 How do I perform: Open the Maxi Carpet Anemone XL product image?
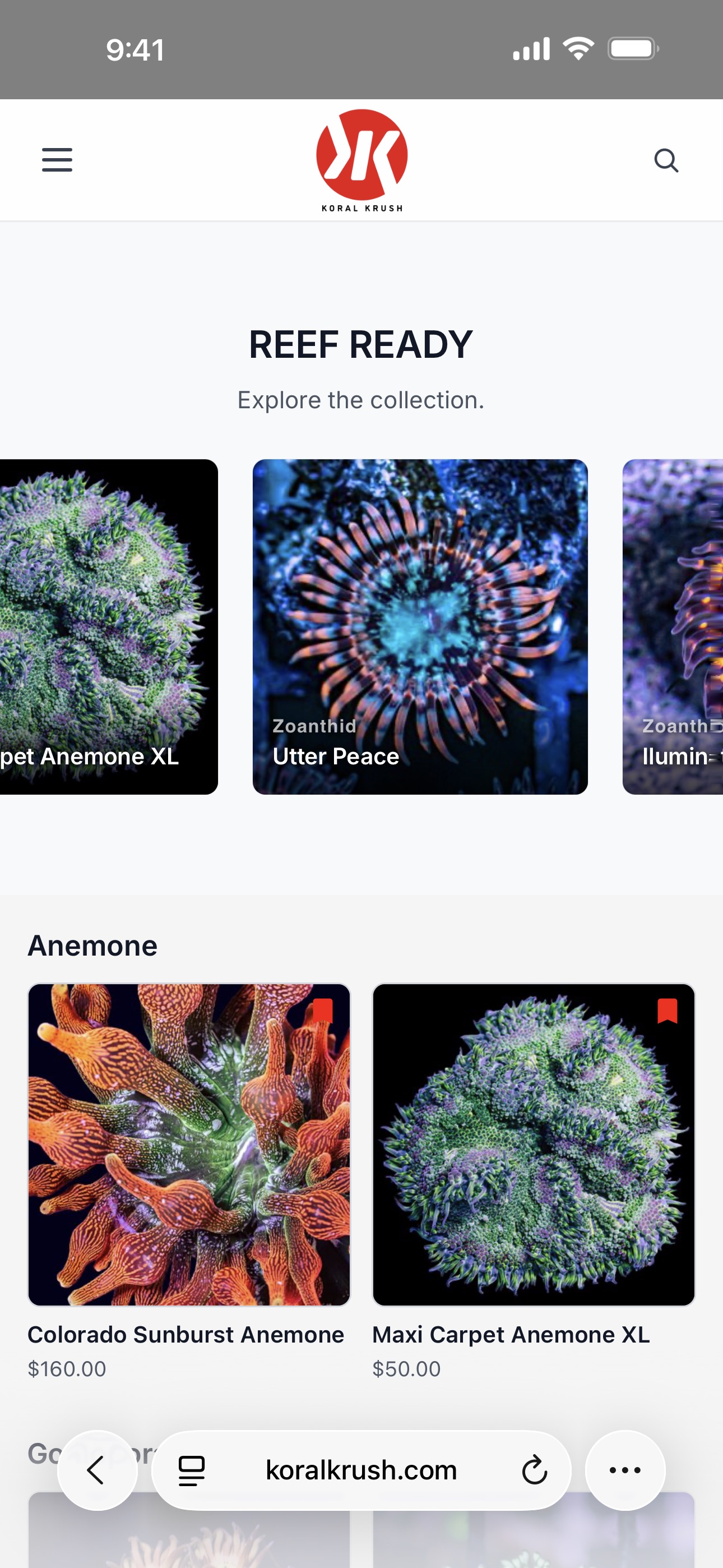coord(534,1145)
